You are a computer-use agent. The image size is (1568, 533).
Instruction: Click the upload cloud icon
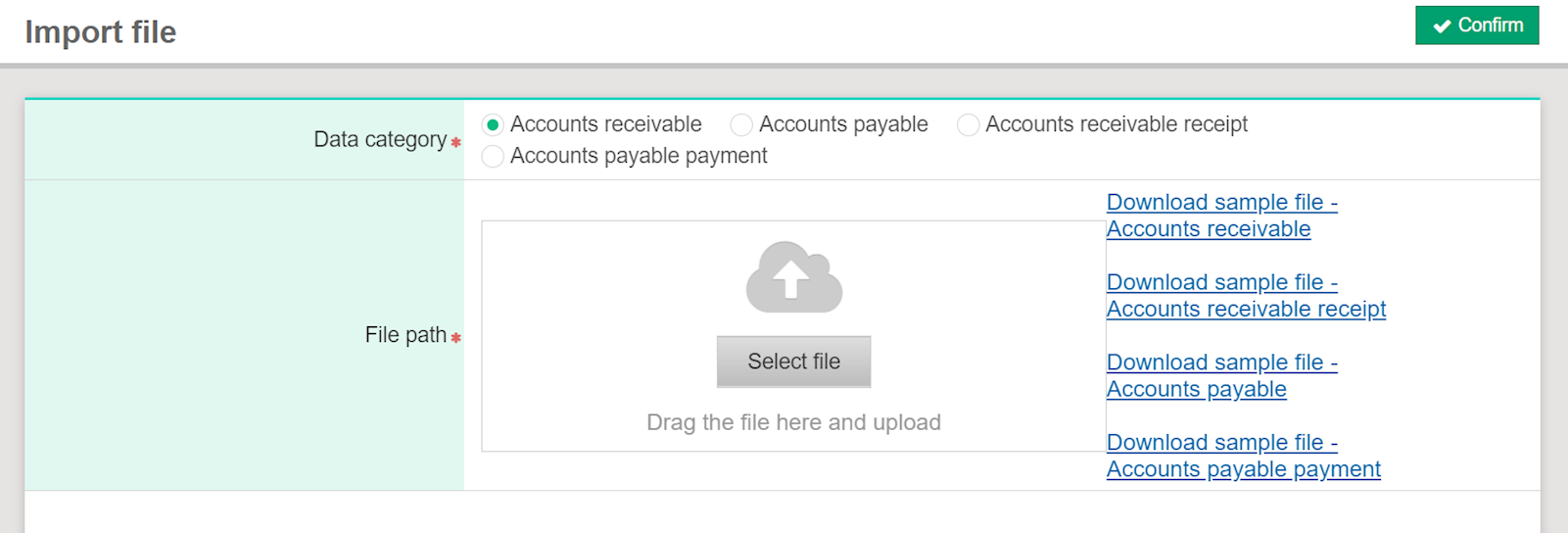pyautogui.click(x=793, y=277)
